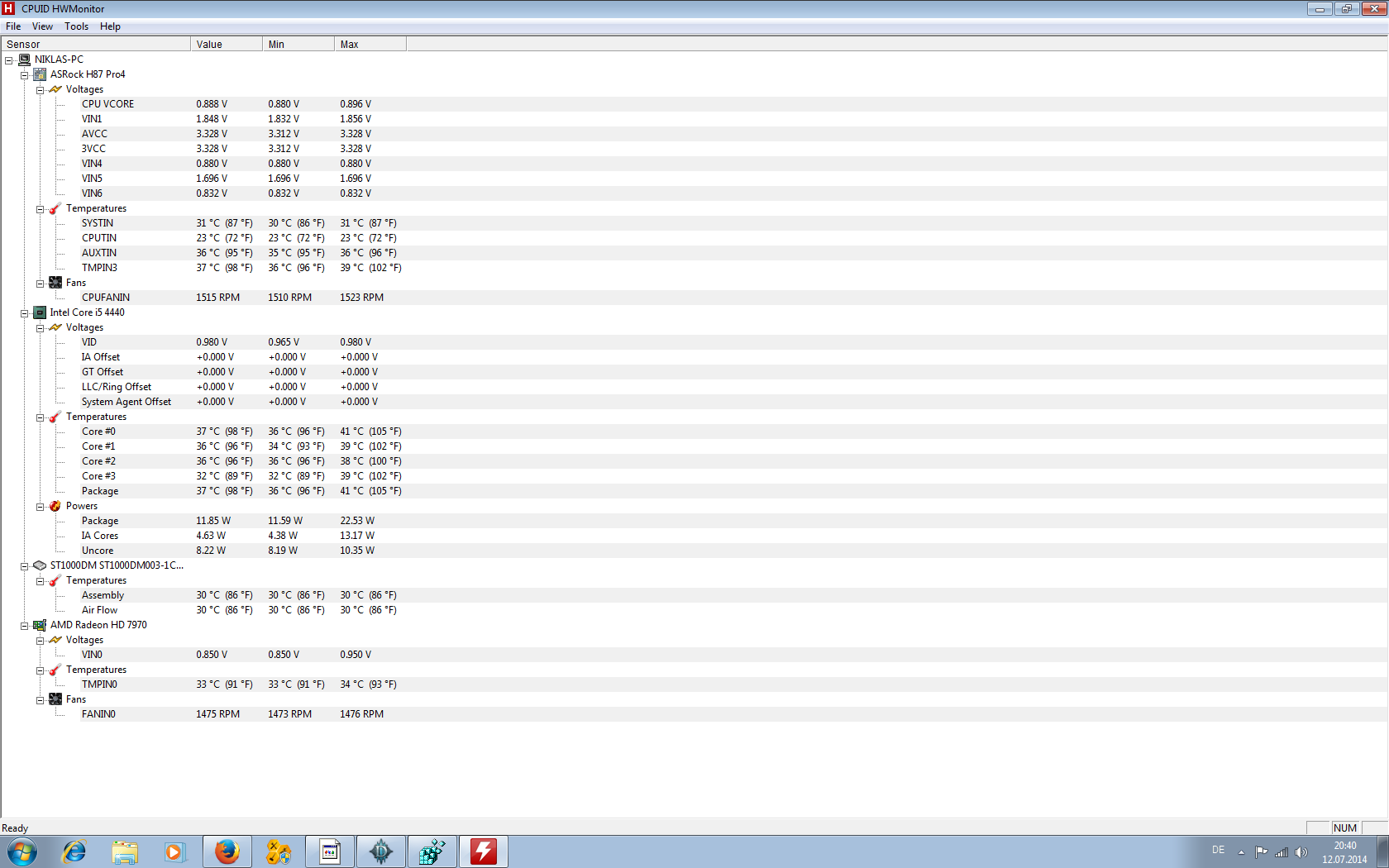Click the Fans icon under AMD Radeon
This screenshot has height=868, width=1389.
(x=55, y=699)
